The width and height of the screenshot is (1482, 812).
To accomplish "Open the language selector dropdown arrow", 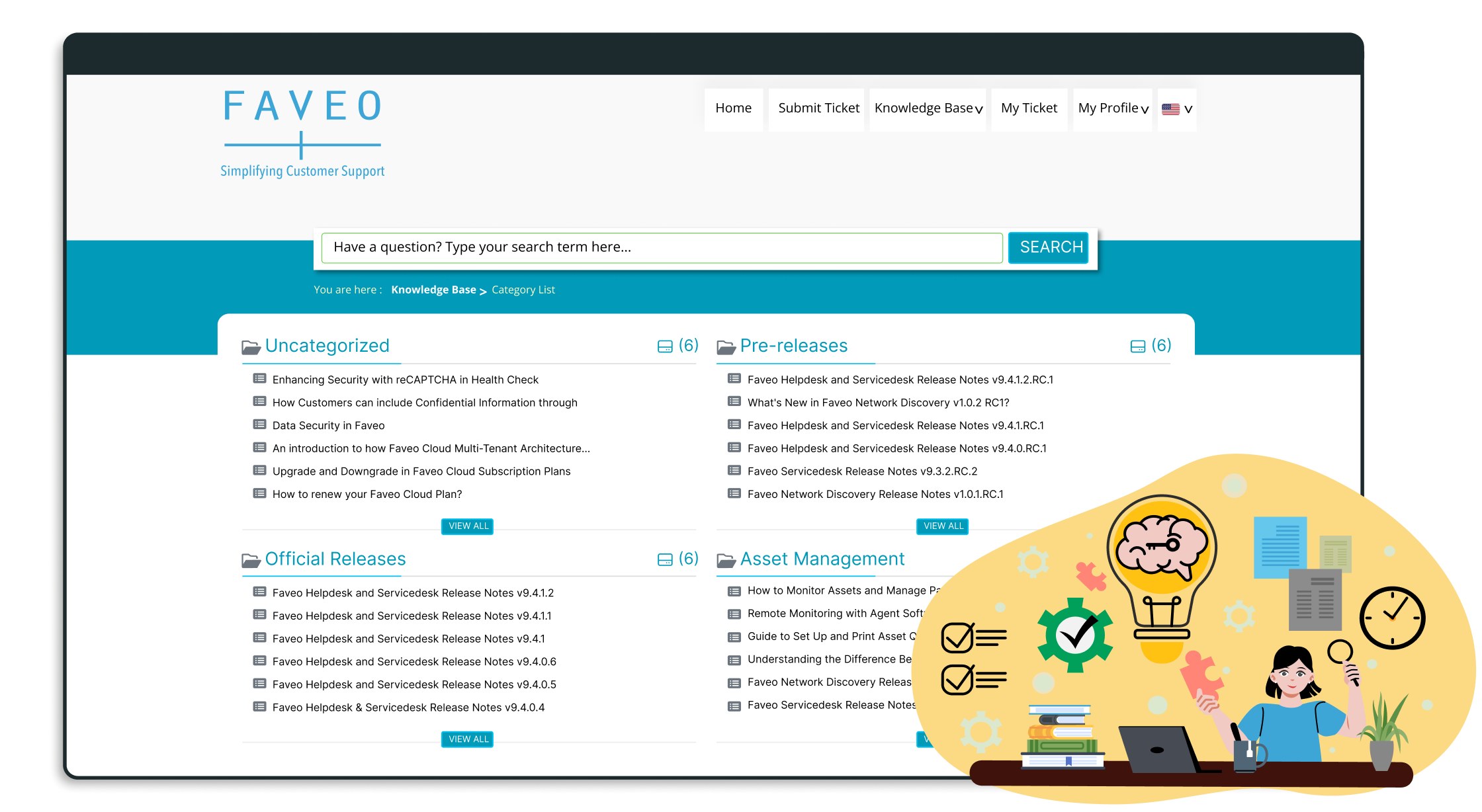I will tap(1188, 110).
